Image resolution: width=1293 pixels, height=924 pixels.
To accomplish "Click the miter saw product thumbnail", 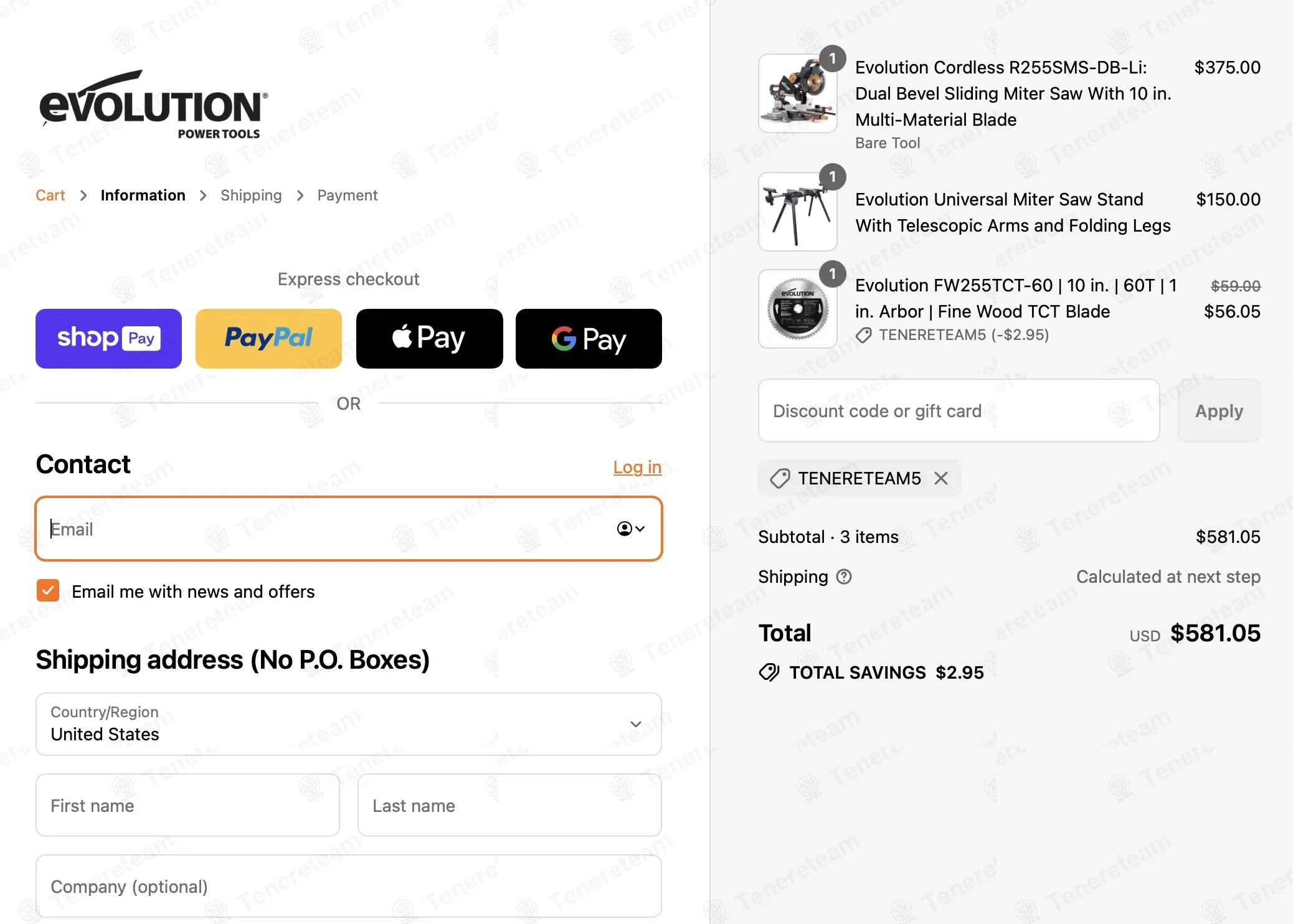I will (x=797, y=93).
